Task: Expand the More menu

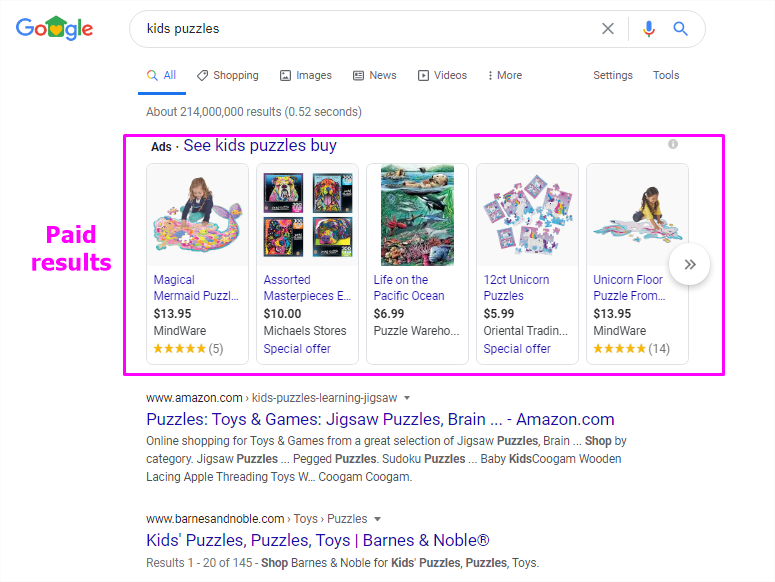Action: point(504,75)
